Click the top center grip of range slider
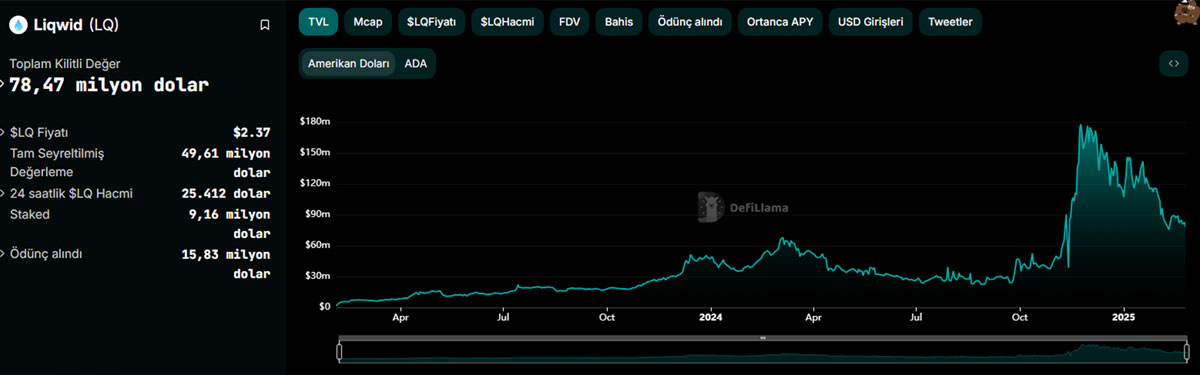 click(x=763, y=338)
